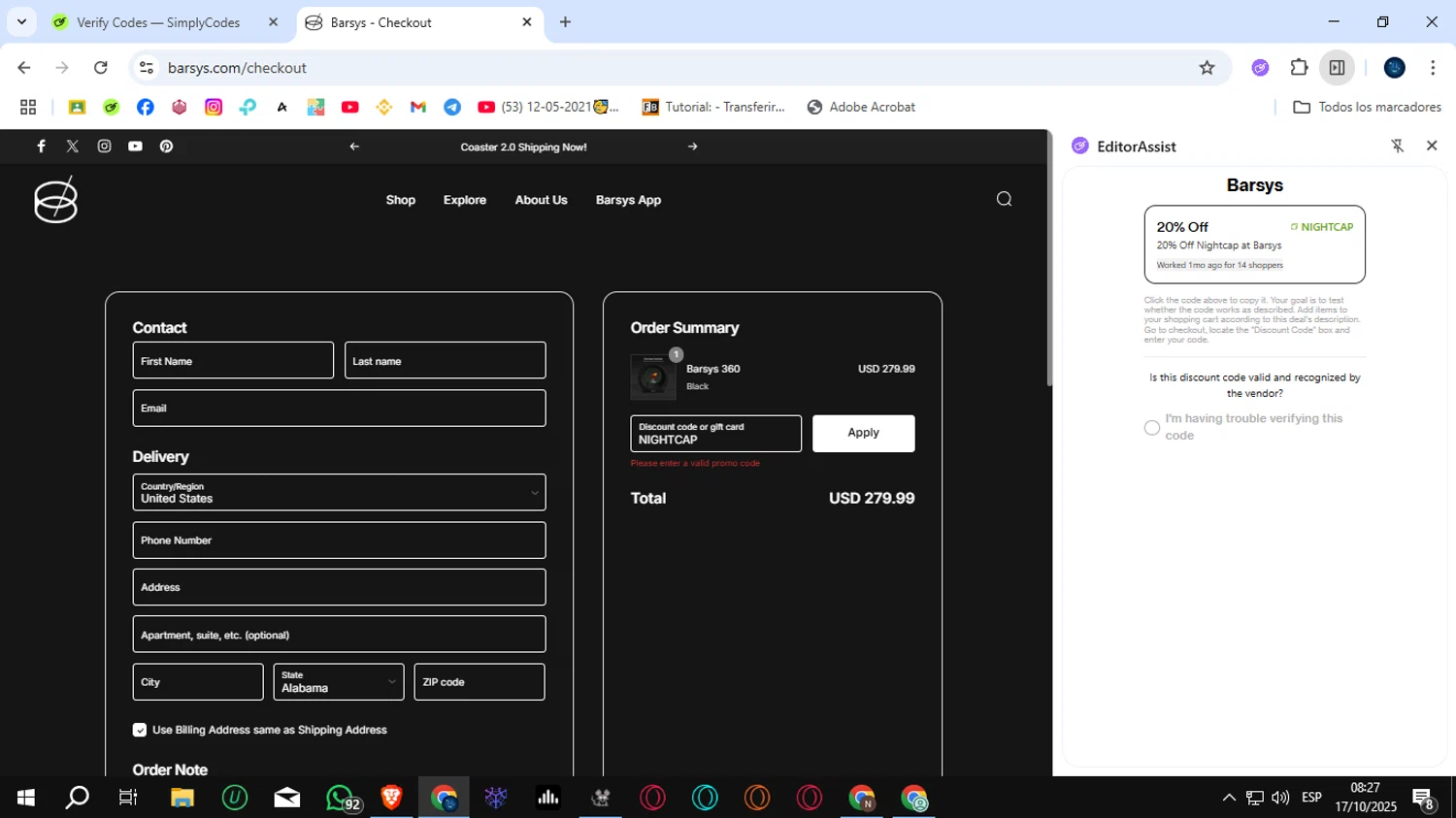This screenshot has width=1456, height=818.
Task: Bookmark this page with the star icon
Action: coord(1207,68)
